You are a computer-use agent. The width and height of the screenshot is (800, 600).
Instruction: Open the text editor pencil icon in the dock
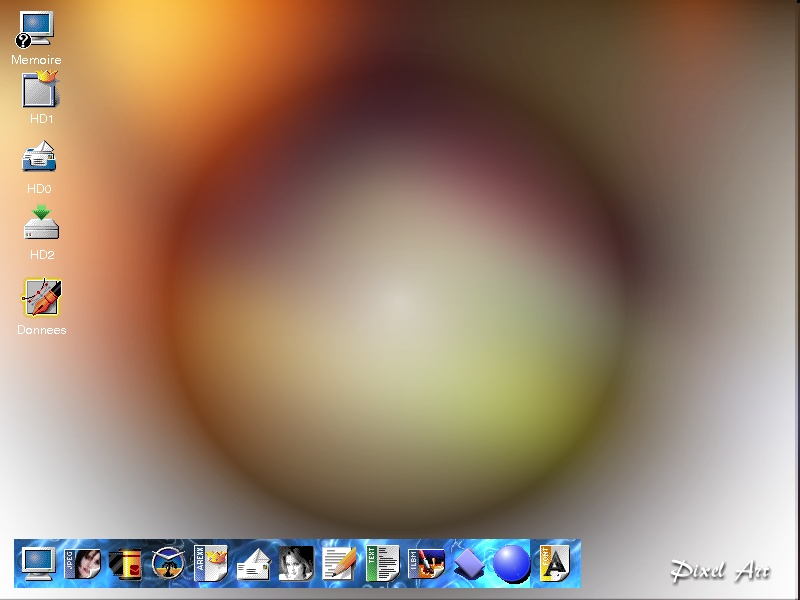338,564
